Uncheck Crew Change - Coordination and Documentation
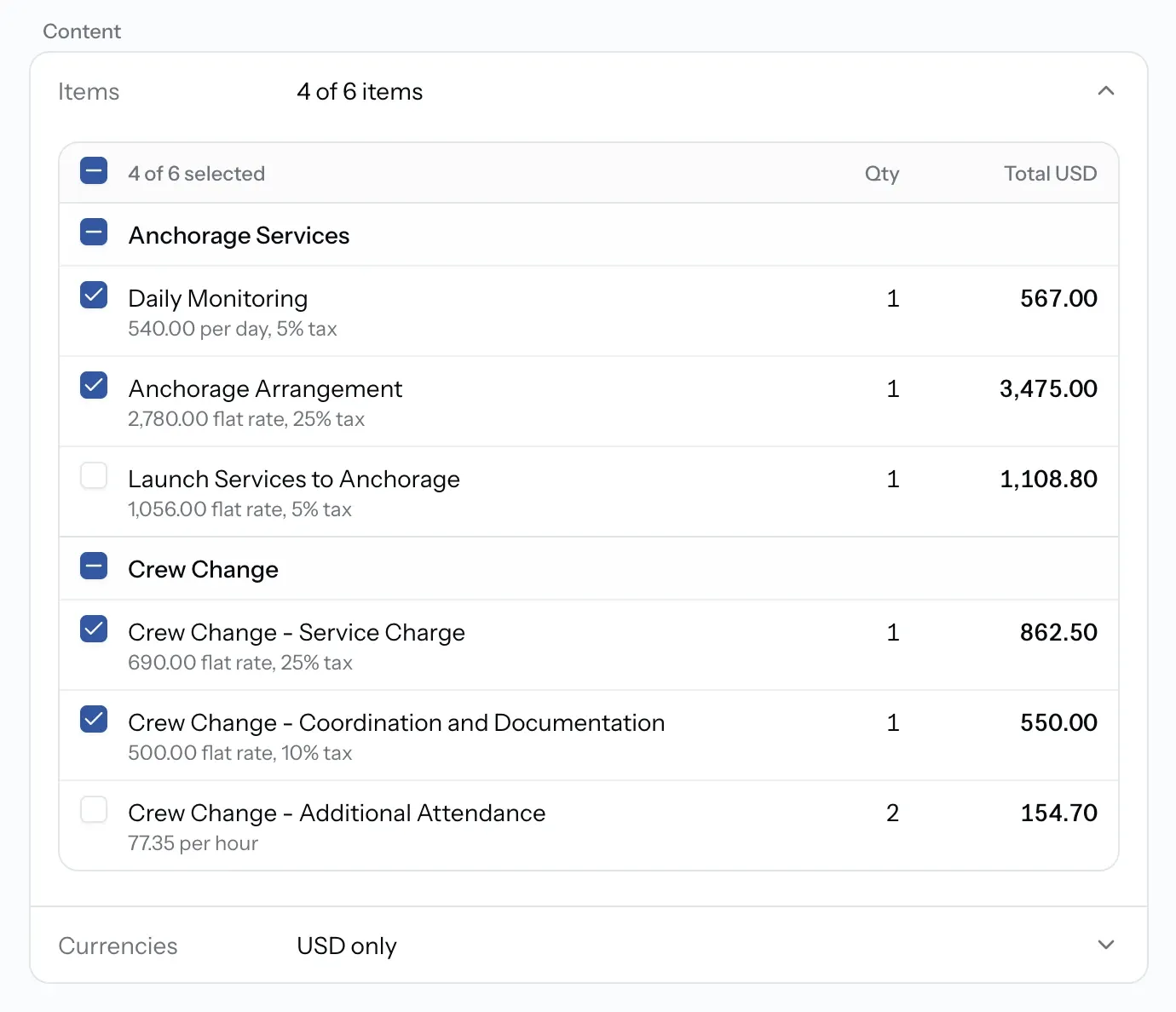The image size is (1176, 1012). [94, 719]
